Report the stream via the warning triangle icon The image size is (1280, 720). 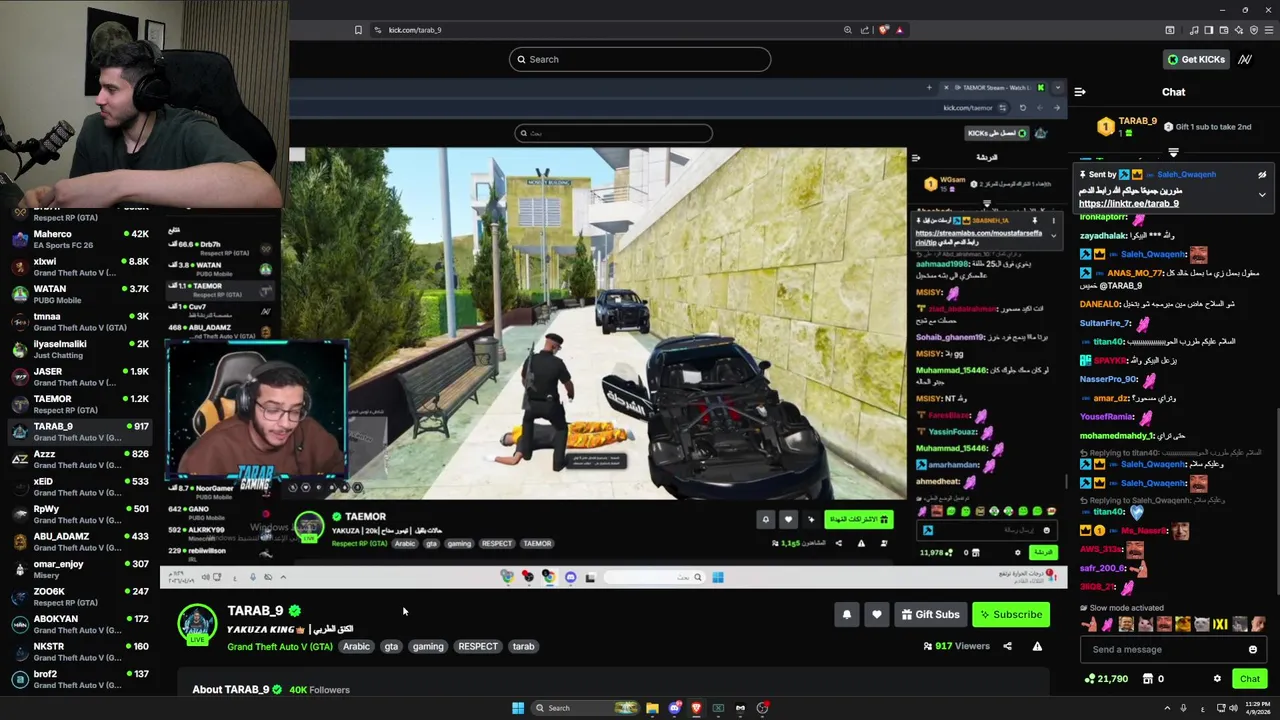coord(1037,646)
